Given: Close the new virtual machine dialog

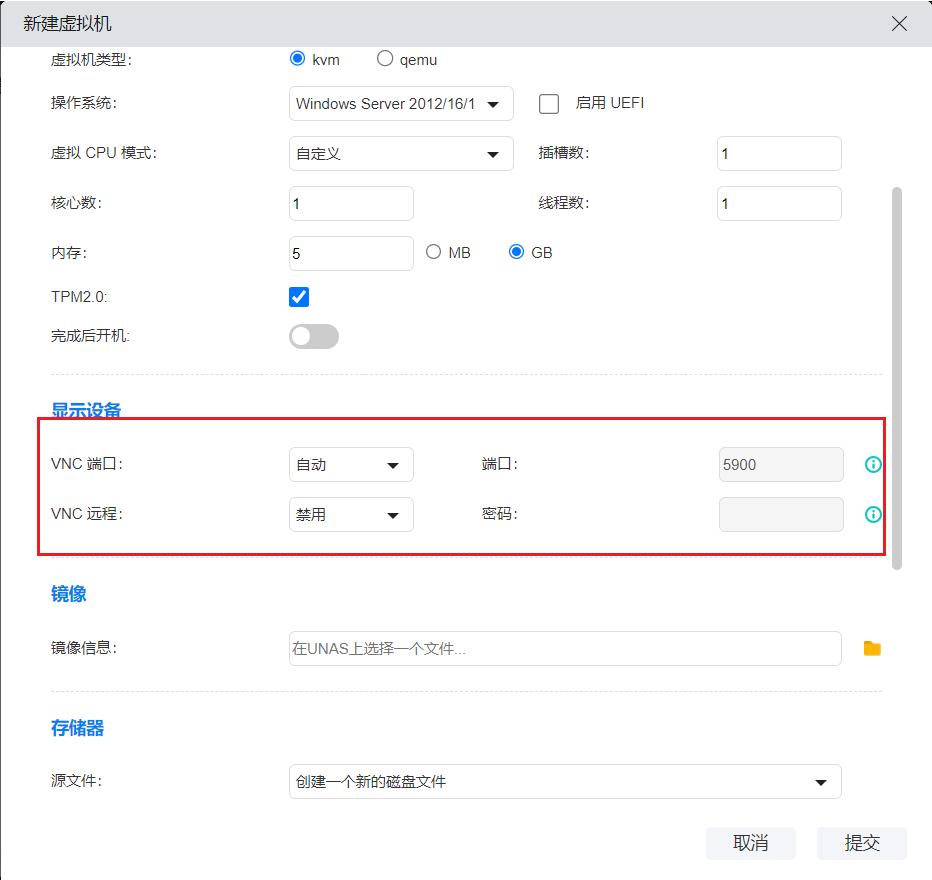Looking at the screenshot, I should [x=899, y=24].
